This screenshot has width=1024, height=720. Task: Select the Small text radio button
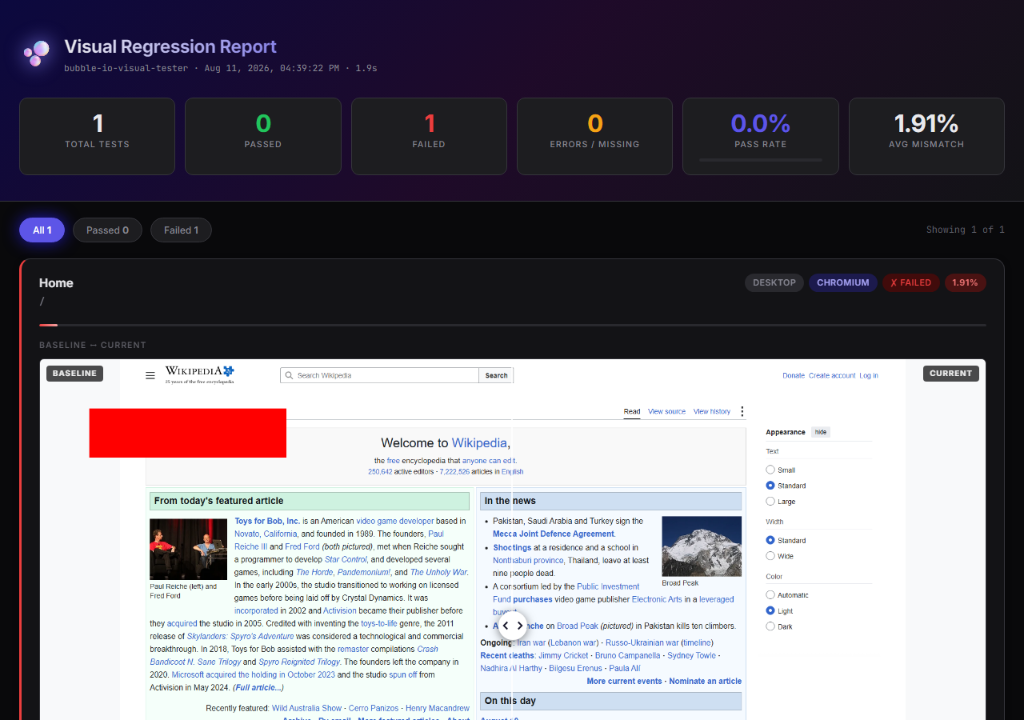770,470
